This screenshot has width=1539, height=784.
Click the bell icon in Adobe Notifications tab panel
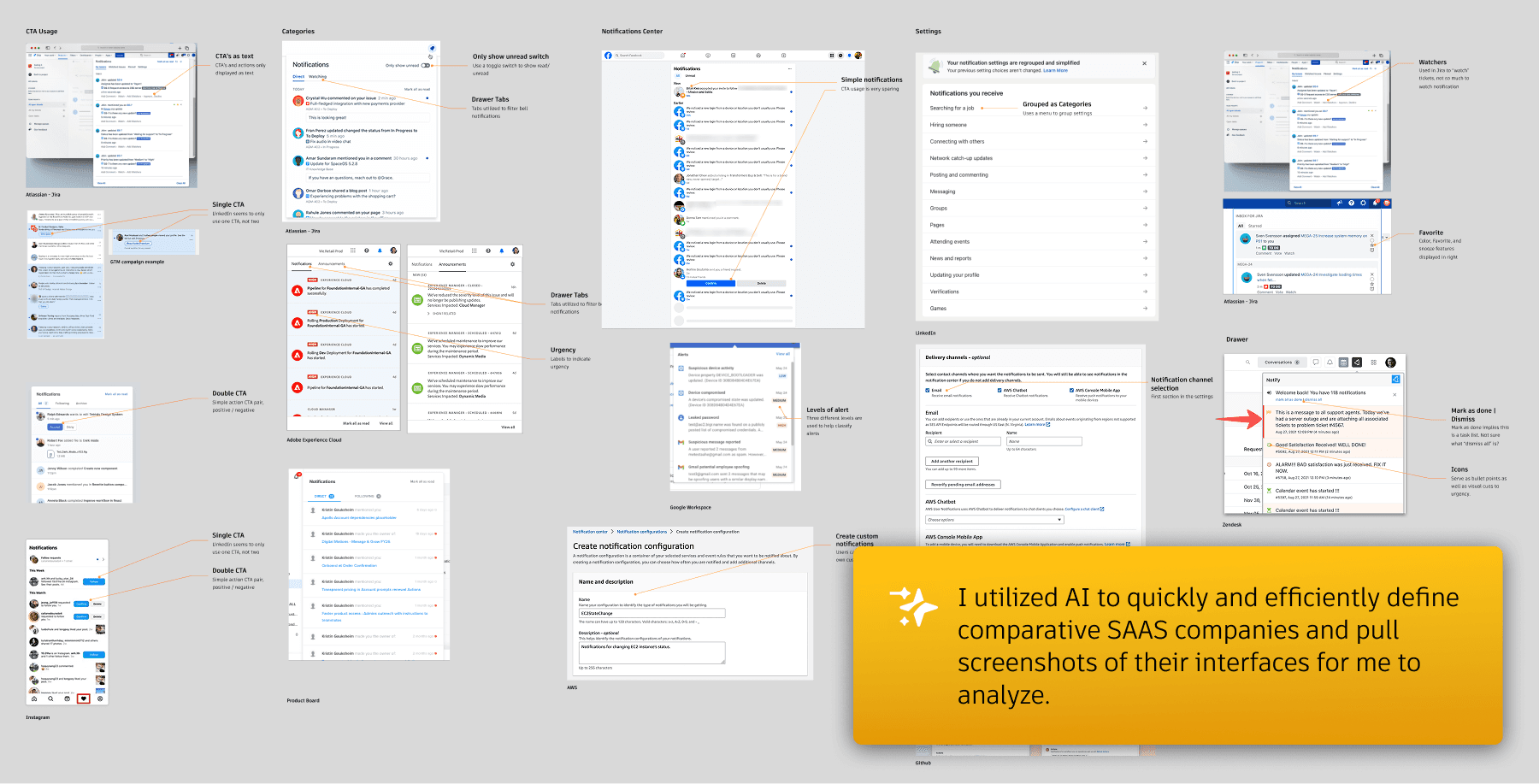tap(380, 251)
